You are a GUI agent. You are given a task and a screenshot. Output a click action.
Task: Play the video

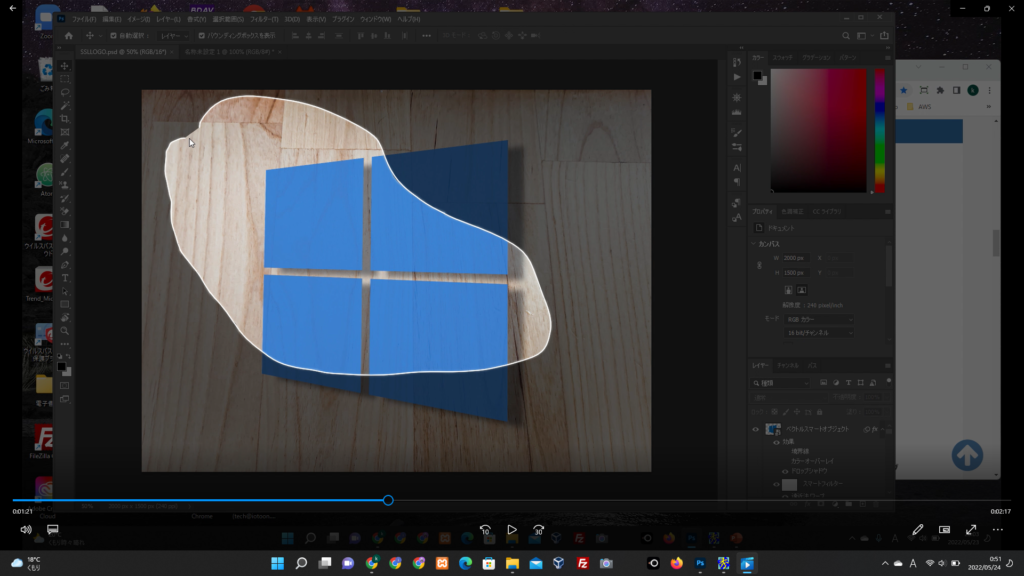pyautogui.click(x=512, y=530)
